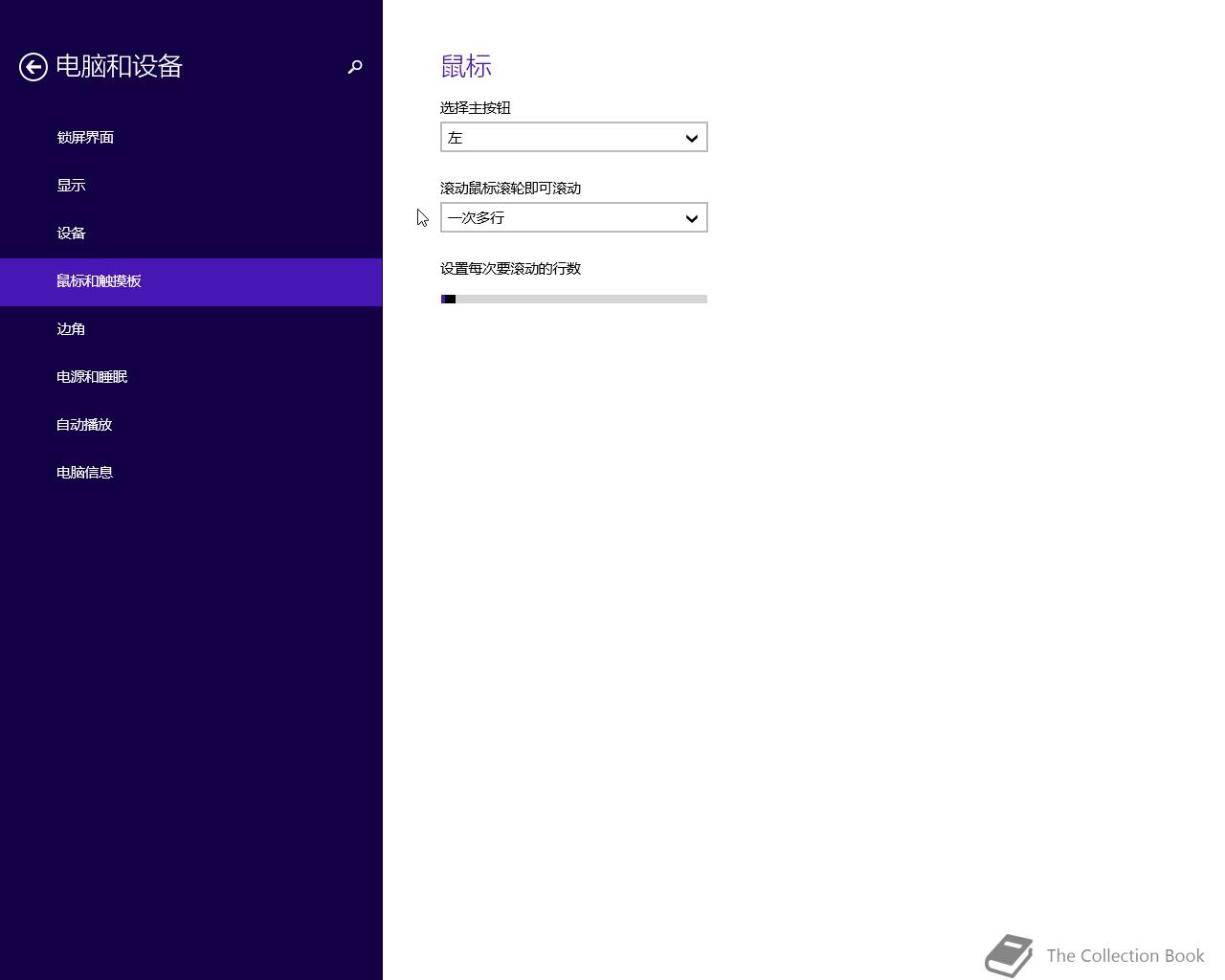Click the 选择主按钮 label
This screenshot has width=1225, height=980.
point(476,108)
